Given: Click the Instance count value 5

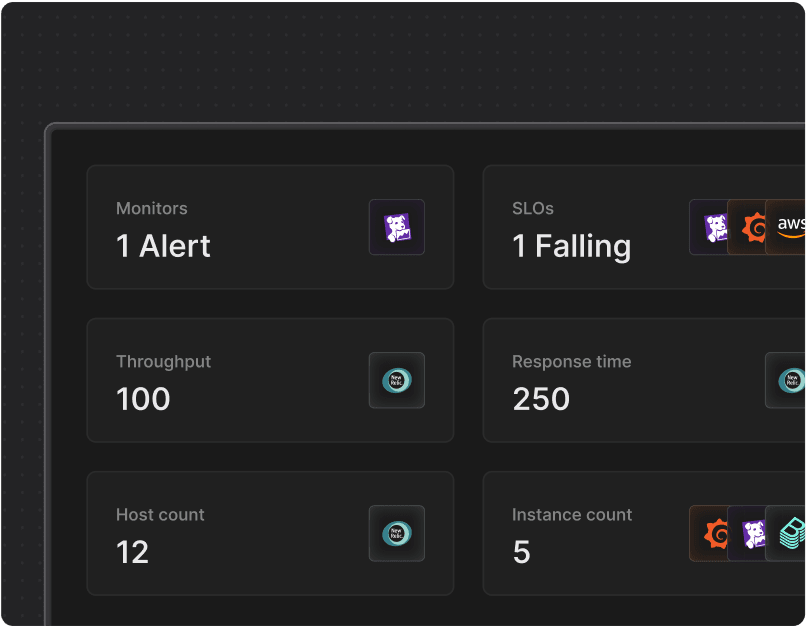Looking at the screenshot, I should coord(522,552).
